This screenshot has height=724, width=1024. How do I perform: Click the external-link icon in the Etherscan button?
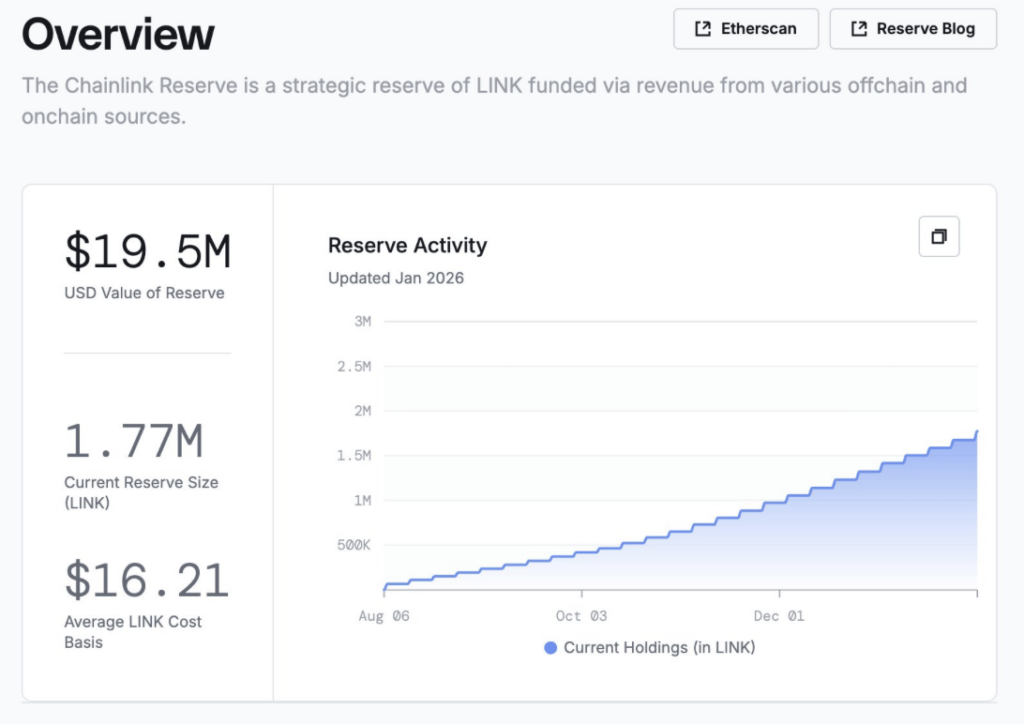[703, 29]
